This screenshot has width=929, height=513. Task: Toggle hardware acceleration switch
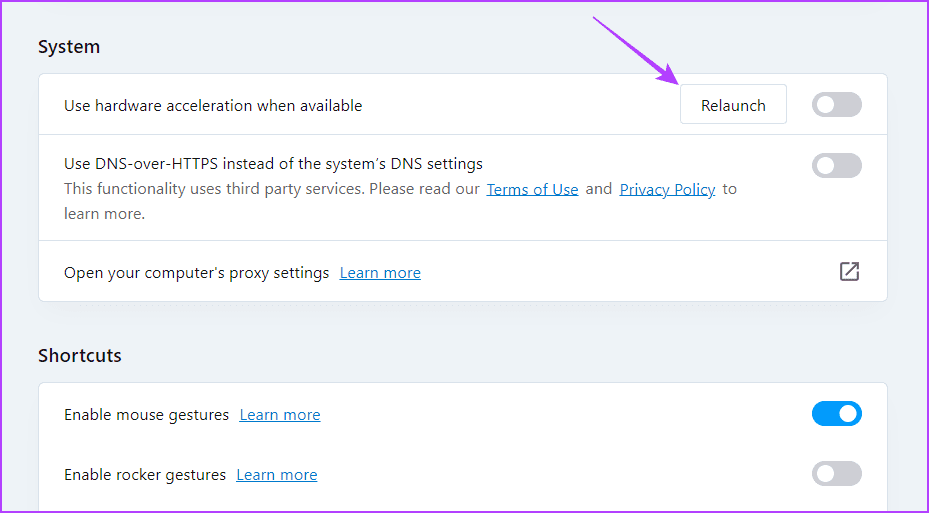pyautogui.click(x=836, y=105)
